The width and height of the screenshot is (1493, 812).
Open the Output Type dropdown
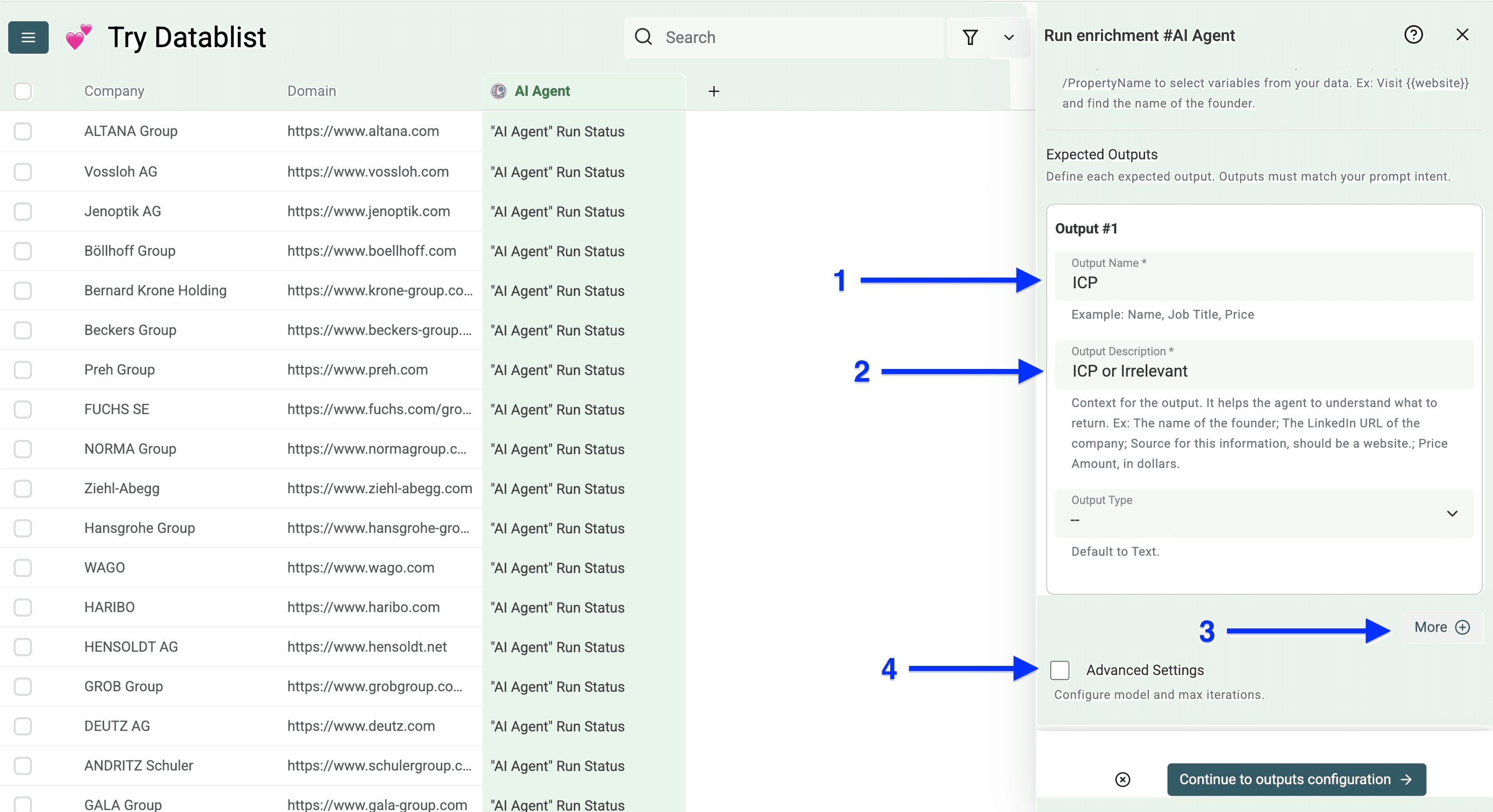click(x=1263, y=513)
